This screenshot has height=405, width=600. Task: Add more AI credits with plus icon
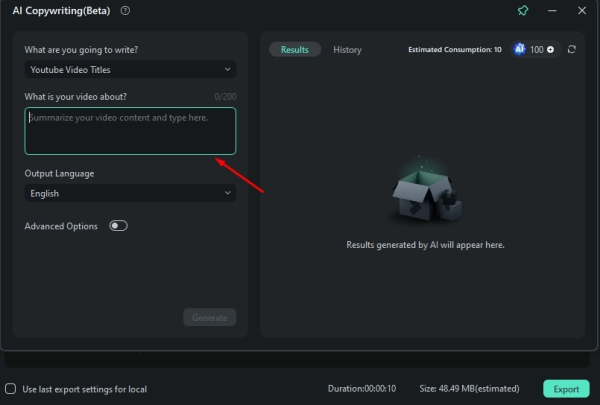click(550, 49)
